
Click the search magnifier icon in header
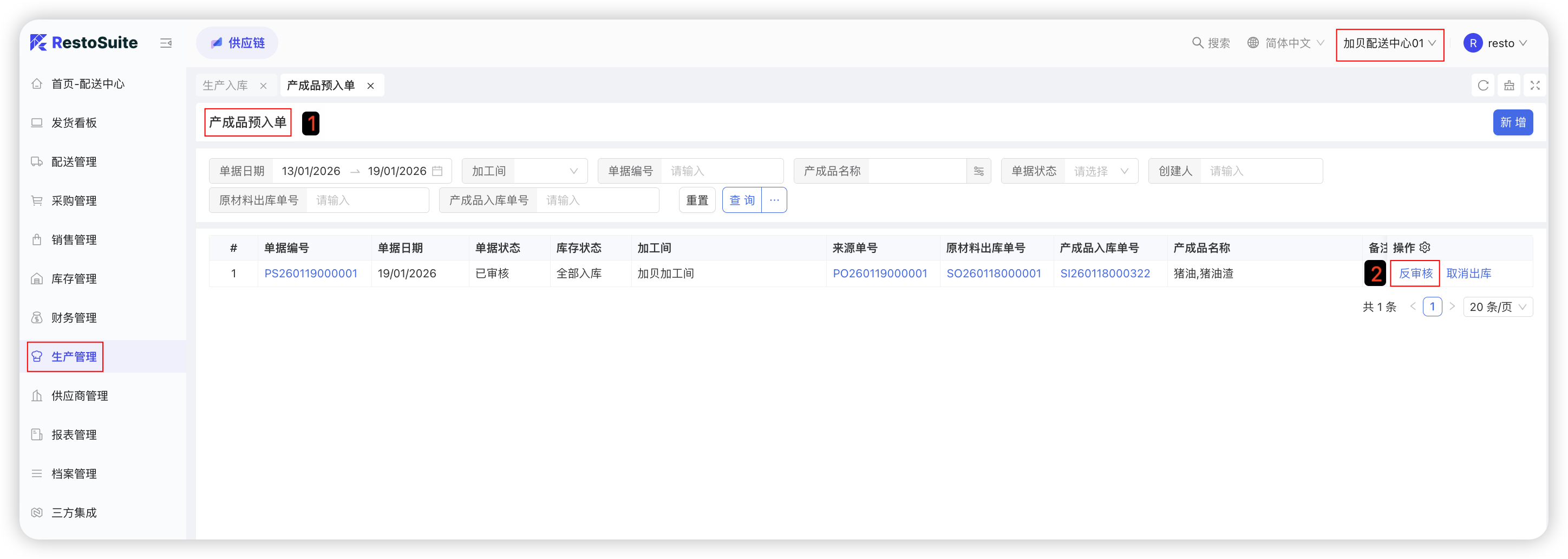[1197, 43]
